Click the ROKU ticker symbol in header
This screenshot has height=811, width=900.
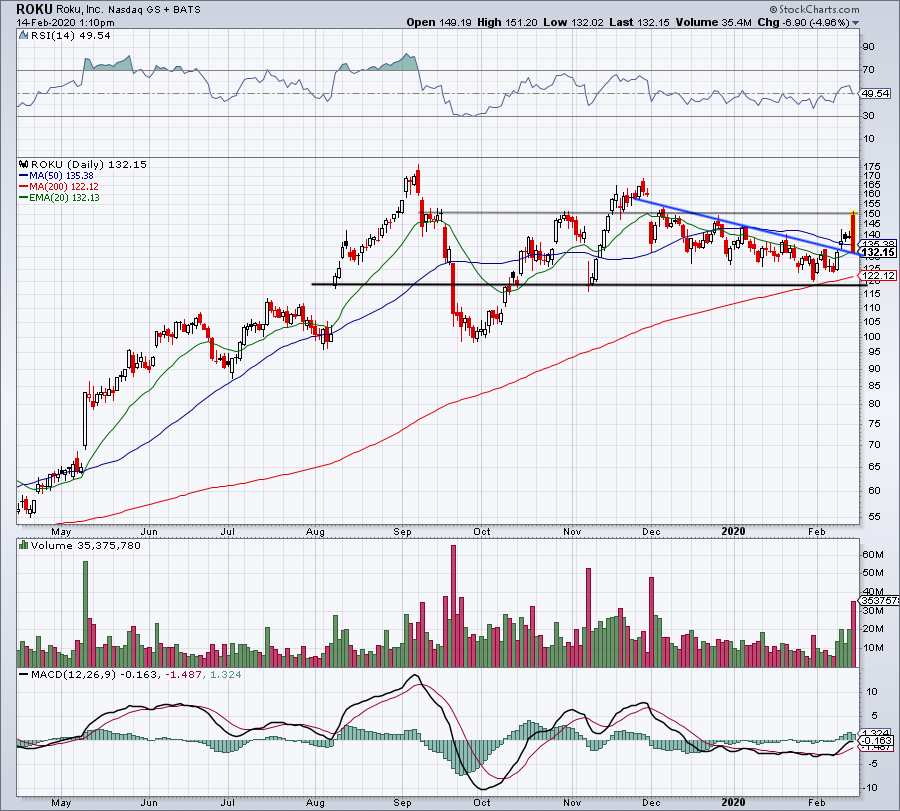coord(34,9)
